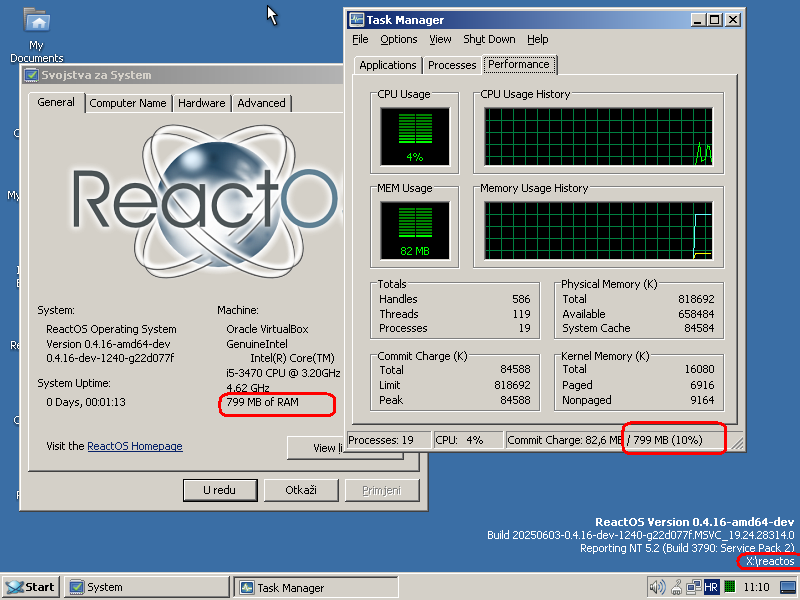The image size is (800, 600).
Task: Switch to the Computer Name tab
Action: coord(128,103)
